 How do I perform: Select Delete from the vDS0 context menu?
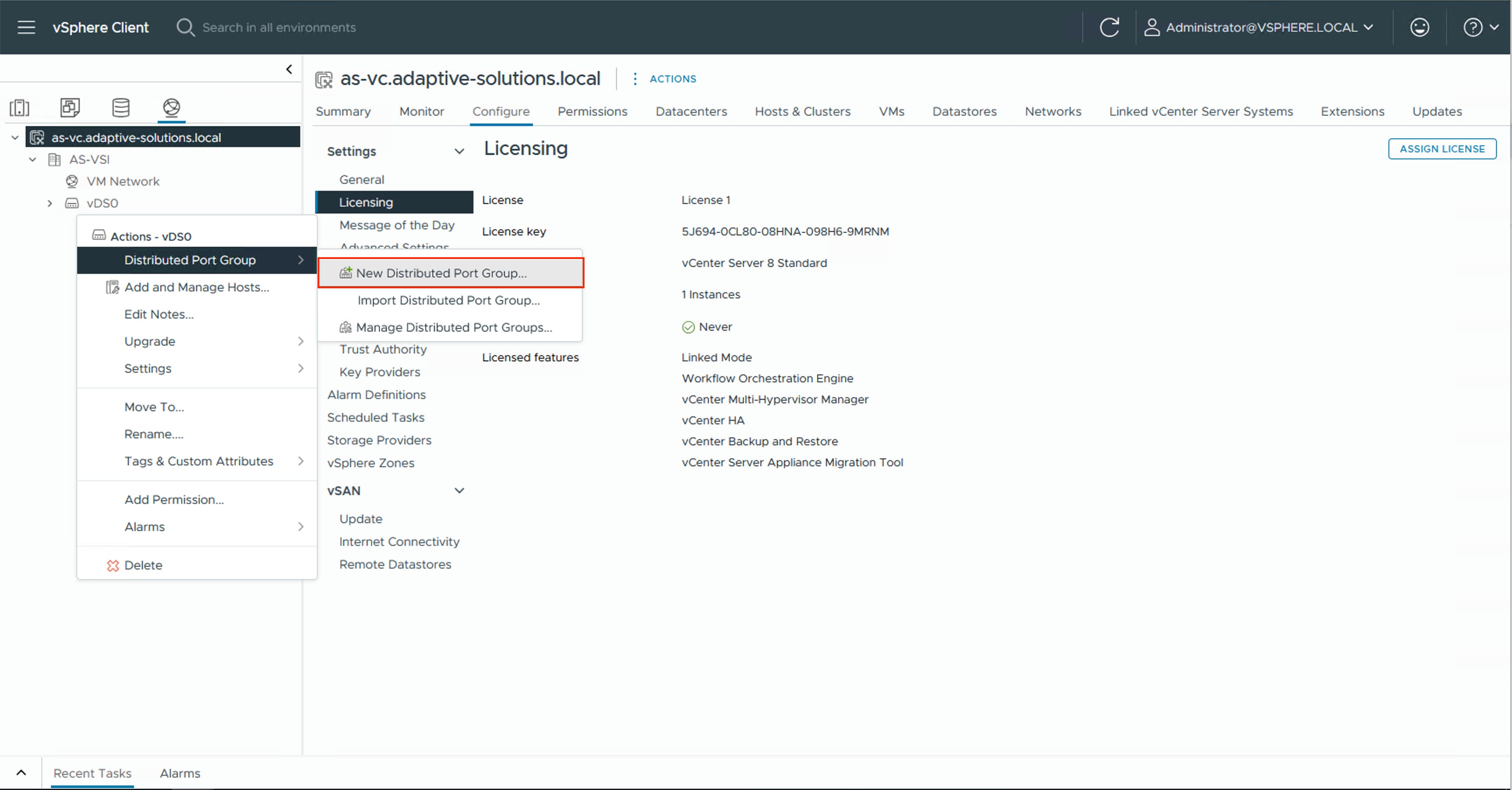tap(143, 565)
